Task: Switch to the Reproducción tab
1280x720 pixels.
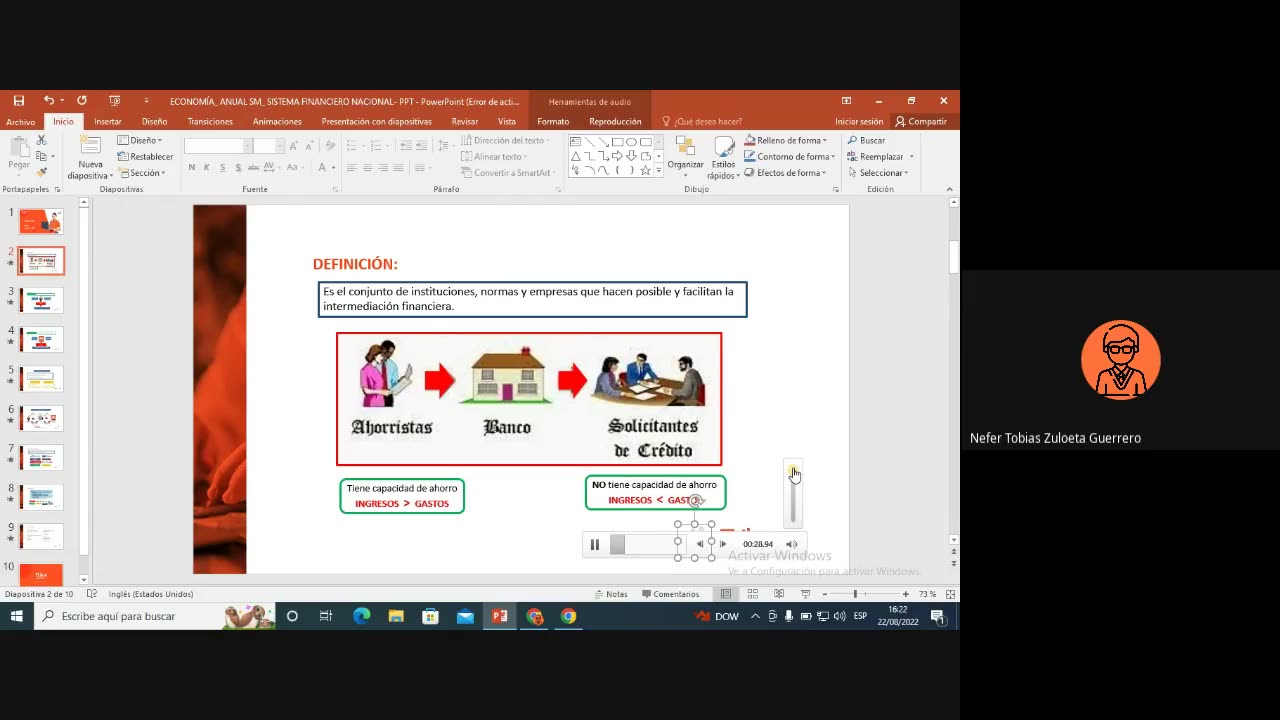Action: click(615, 122)
